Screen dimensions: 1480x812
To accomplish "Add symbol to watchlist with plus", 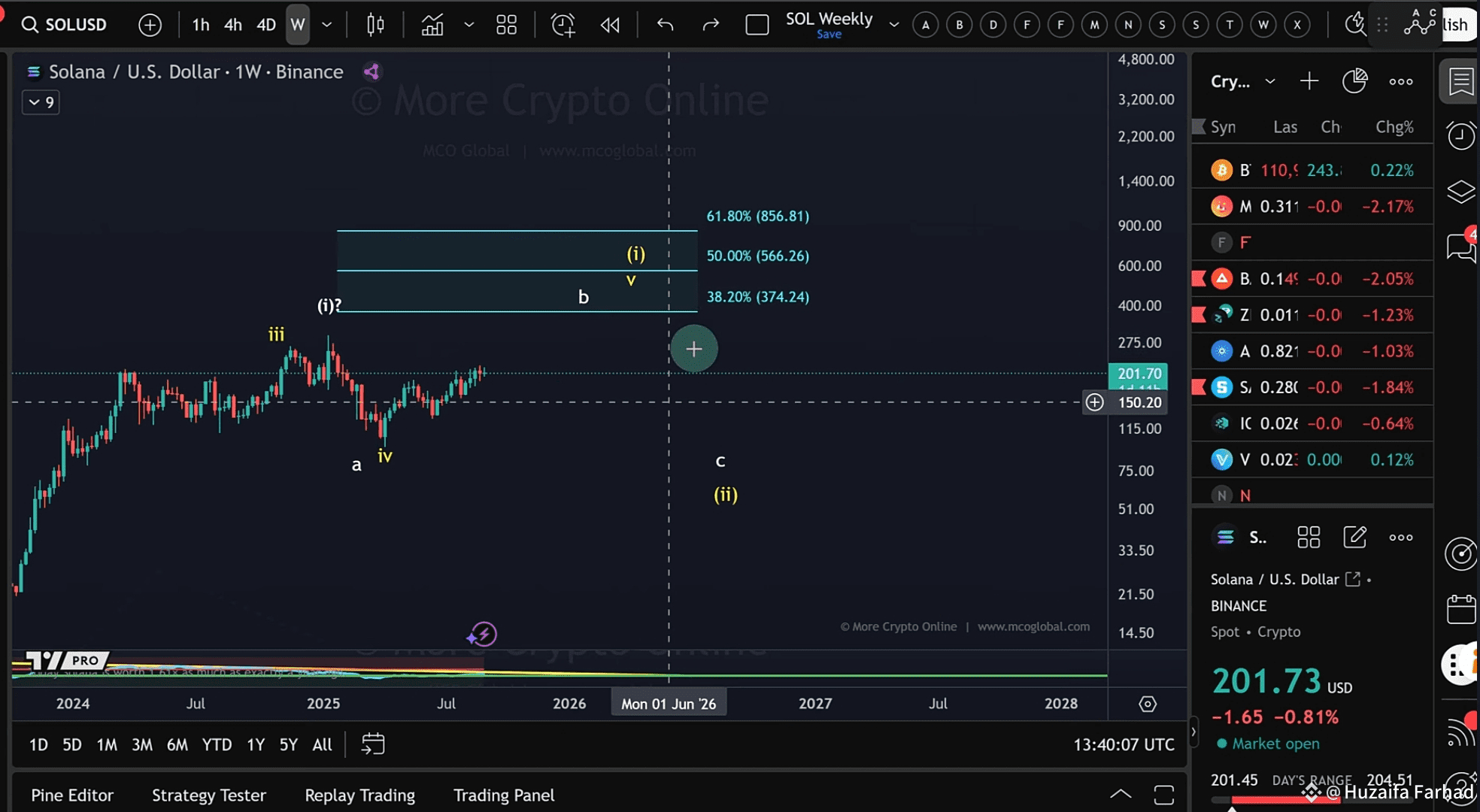I will (x=1309, y=81).
